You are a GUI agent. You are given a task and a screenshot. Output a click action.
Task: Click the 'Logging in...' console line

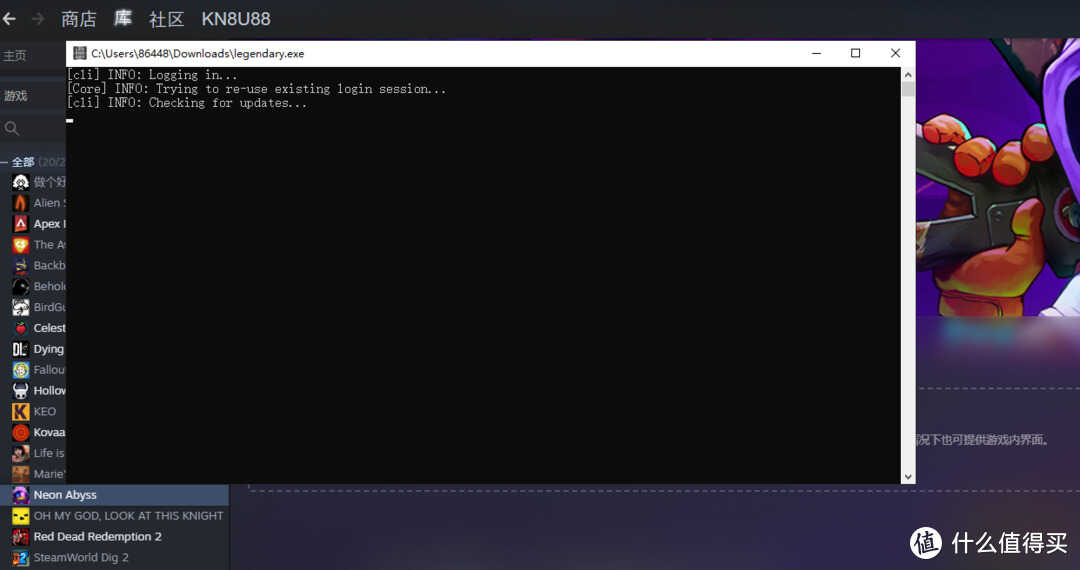pyautogui.click(x=152, y=75)
